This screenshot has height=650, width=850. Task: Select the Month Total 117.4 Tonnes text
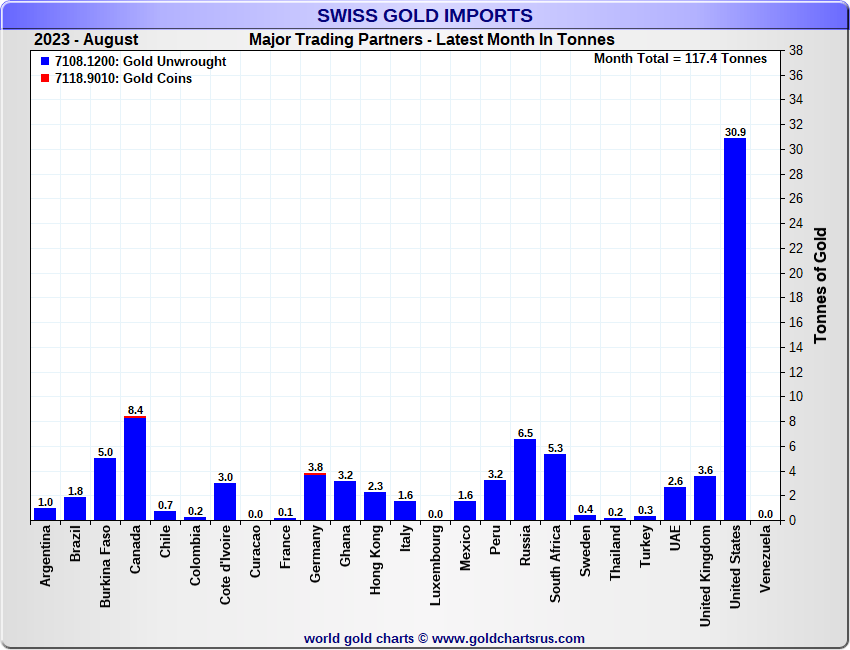[680, 59]
